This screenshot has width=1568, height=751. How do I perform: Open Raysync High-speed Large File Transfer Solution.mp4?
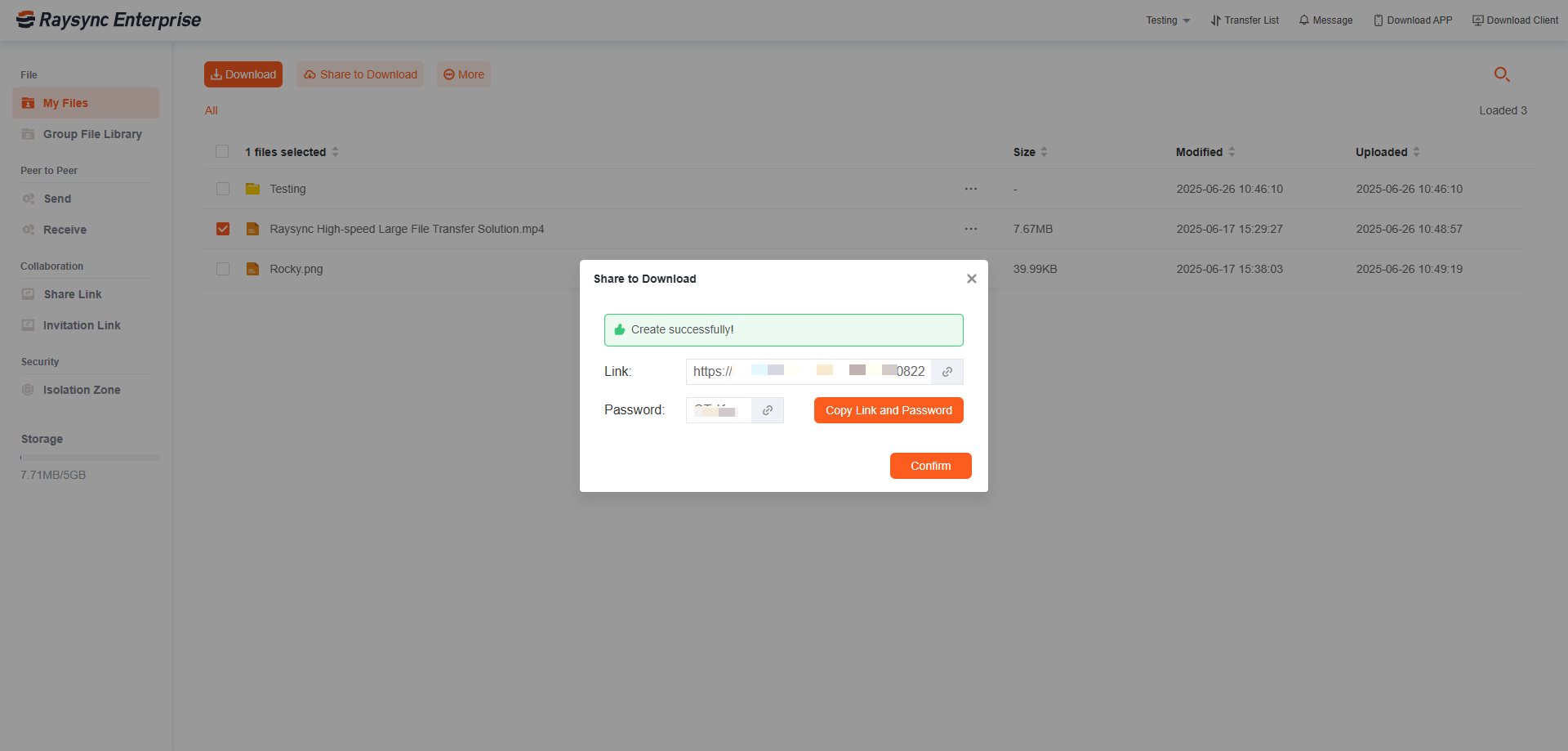pyautogui.click(x=407, y=229)
